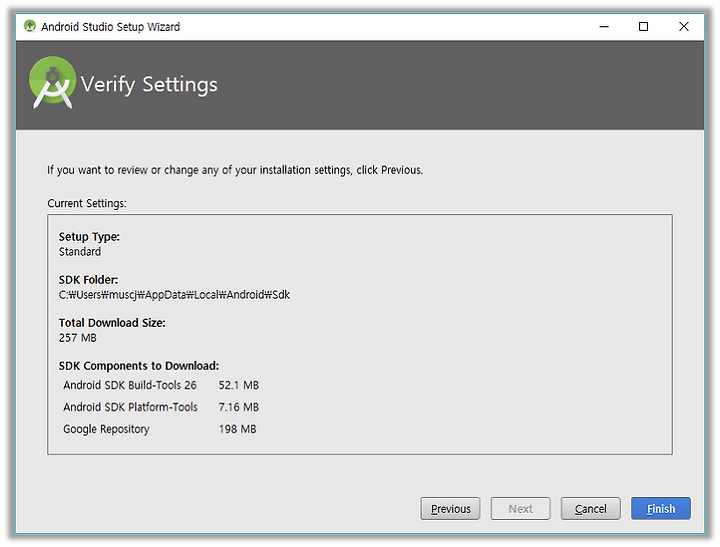Click the 'SDK Folder:' heading
The height and width of the screenshot is (547, 720).
88,280
